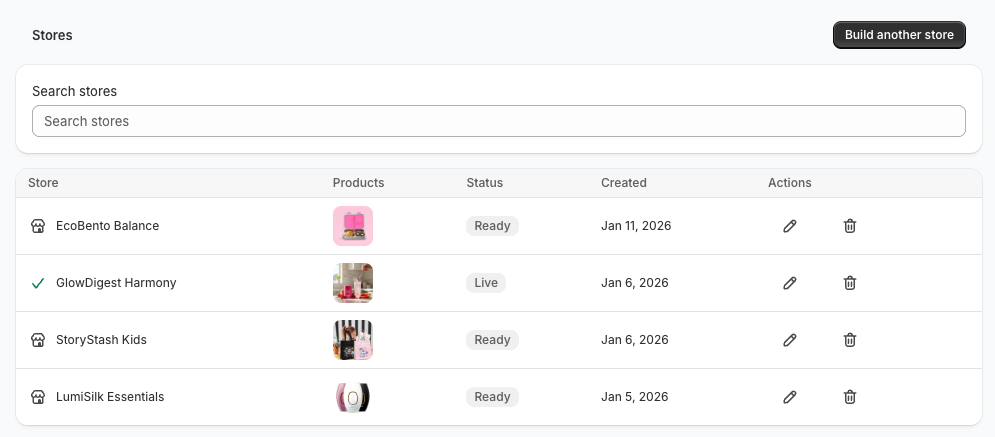Image resolution: width=995 pixels, height=437 pixels.
Task: Open the LumiSilk Essentials store name
Action: coord(110,397)
